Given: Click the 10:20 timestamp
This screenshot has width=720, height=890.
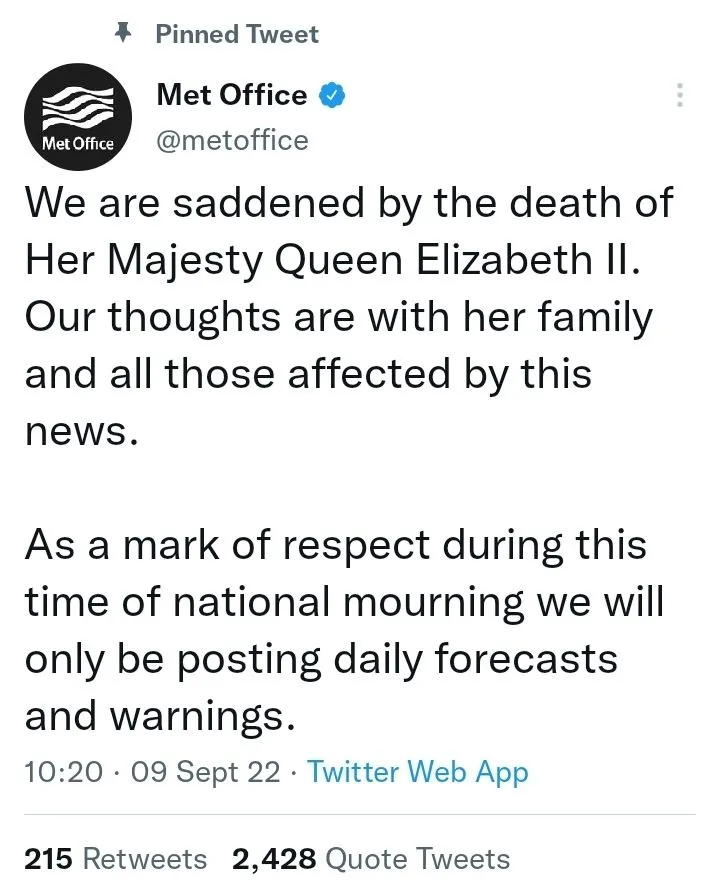Looking at the screenshot, I should click(60, 771).
